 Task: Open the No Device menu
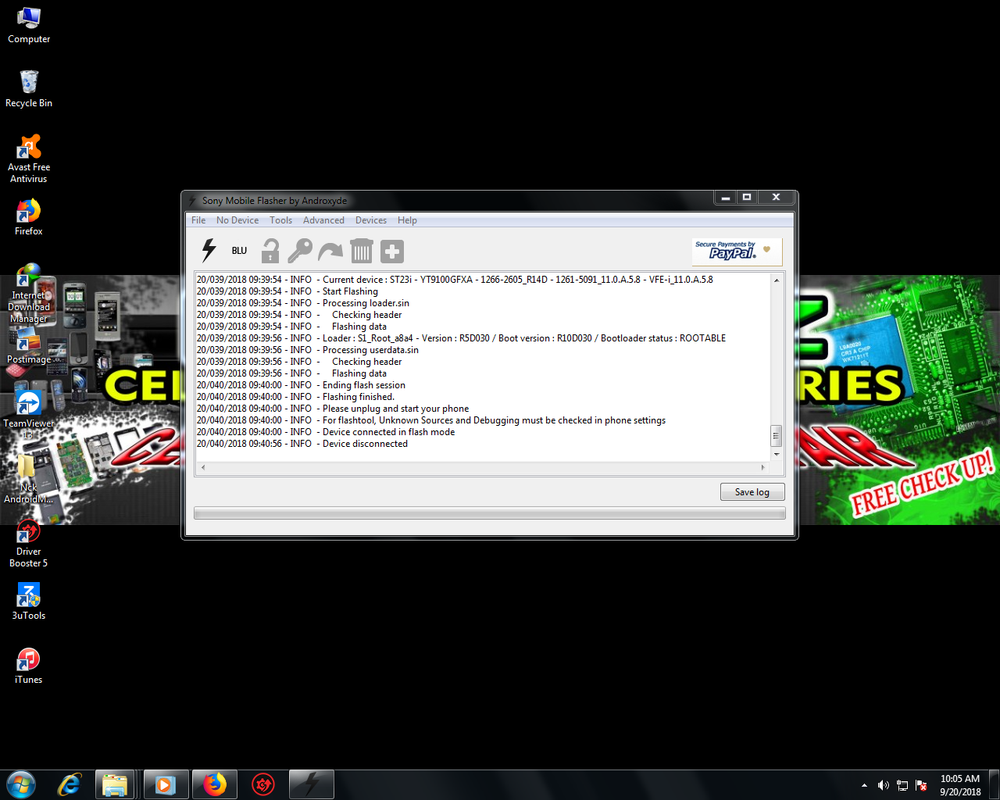click(x=237, y=220)
